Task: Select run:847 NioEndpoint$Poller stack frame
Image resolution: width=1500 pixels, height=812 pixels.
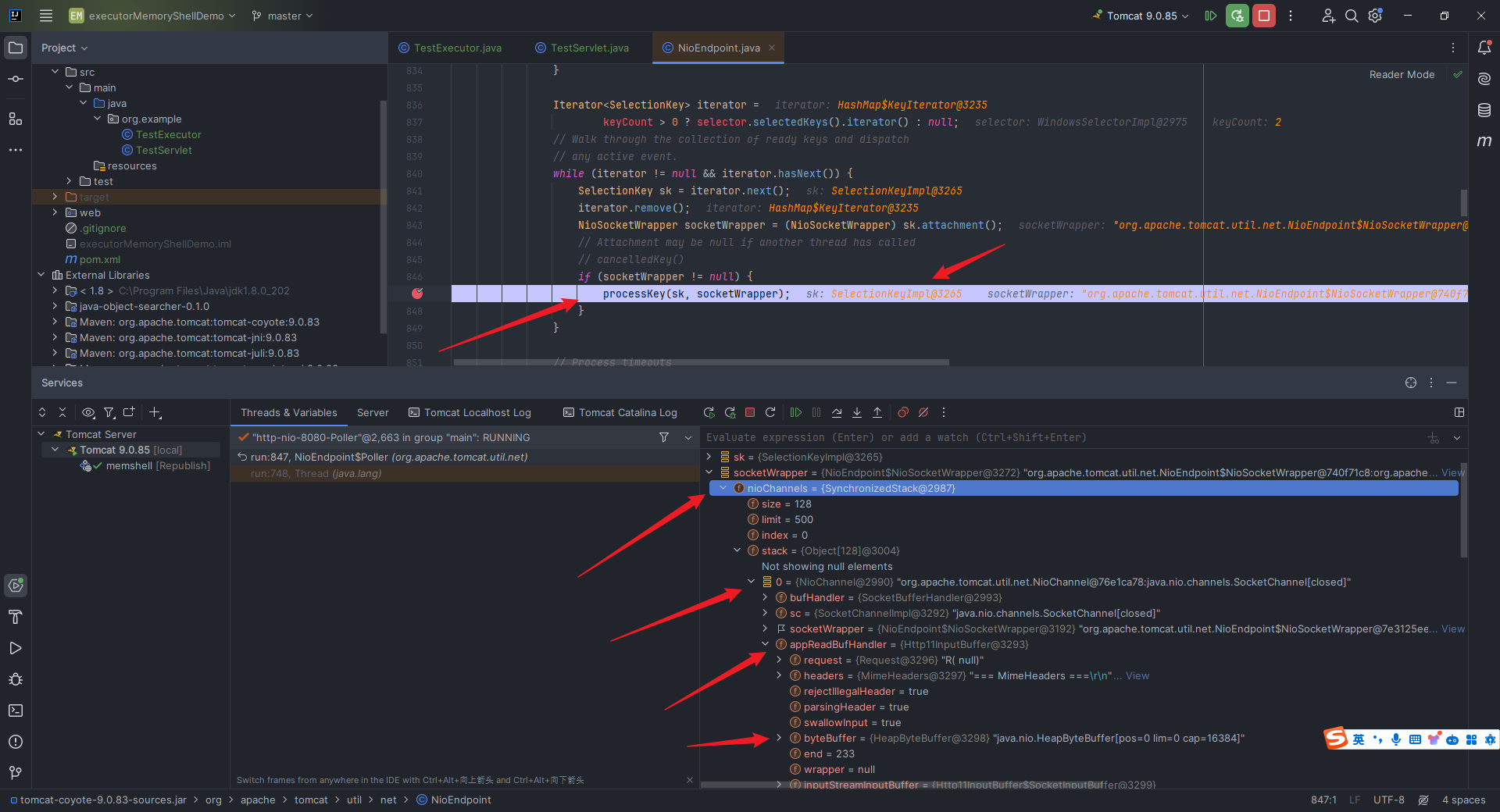Action: click(464, 457)
